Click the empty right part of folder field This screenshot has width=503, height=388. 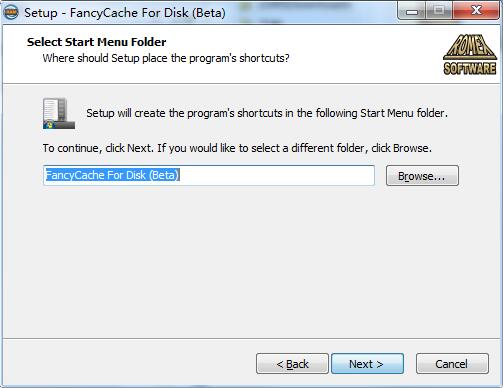(277, 175)
